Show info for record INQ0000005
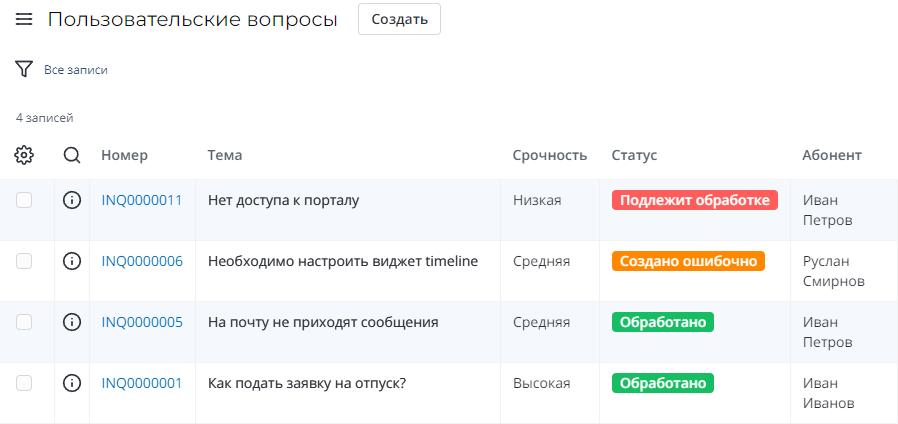 click(x=72, y=322)
